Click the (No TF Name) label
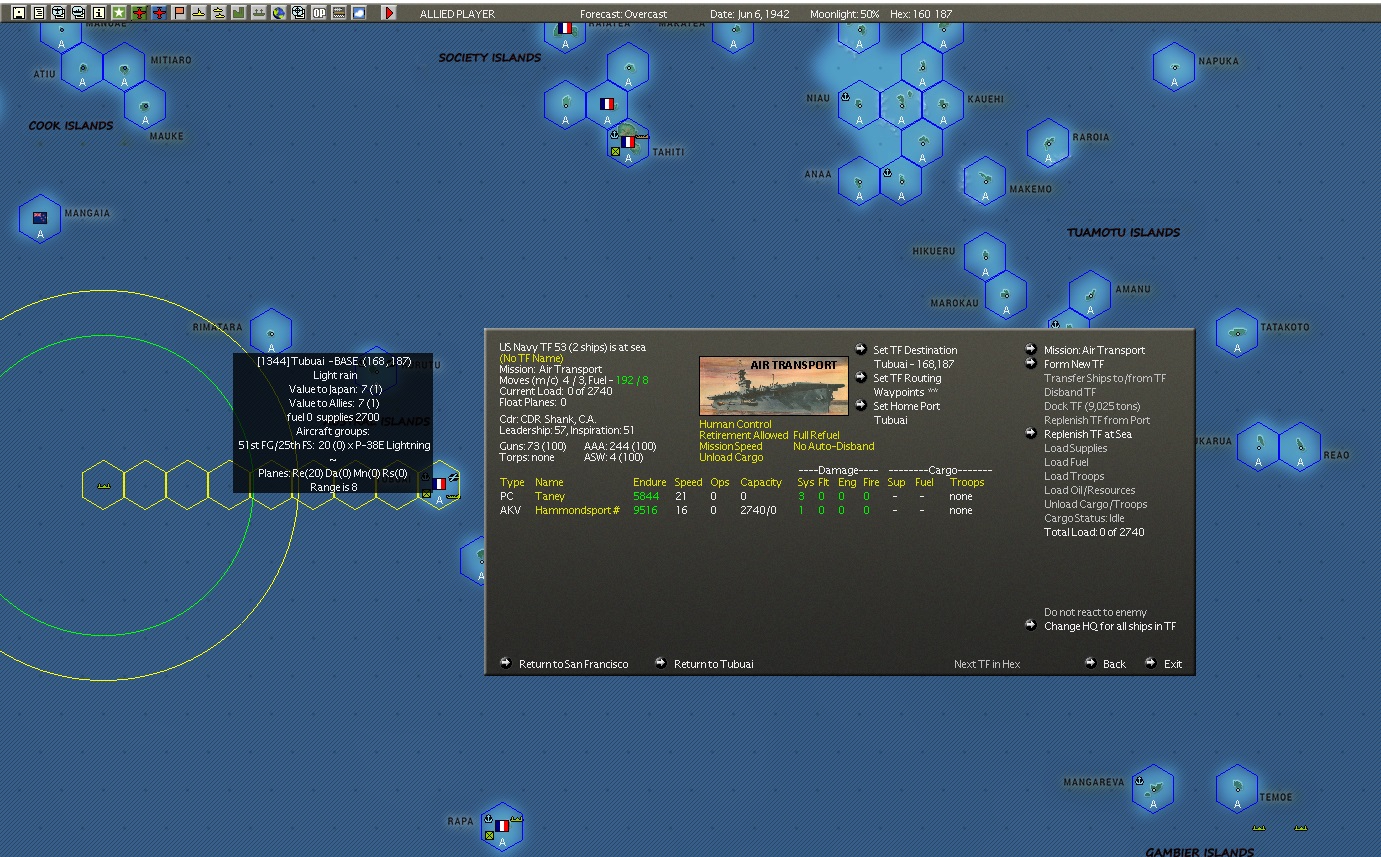The image size is (1381, 857). pos(531,358)
